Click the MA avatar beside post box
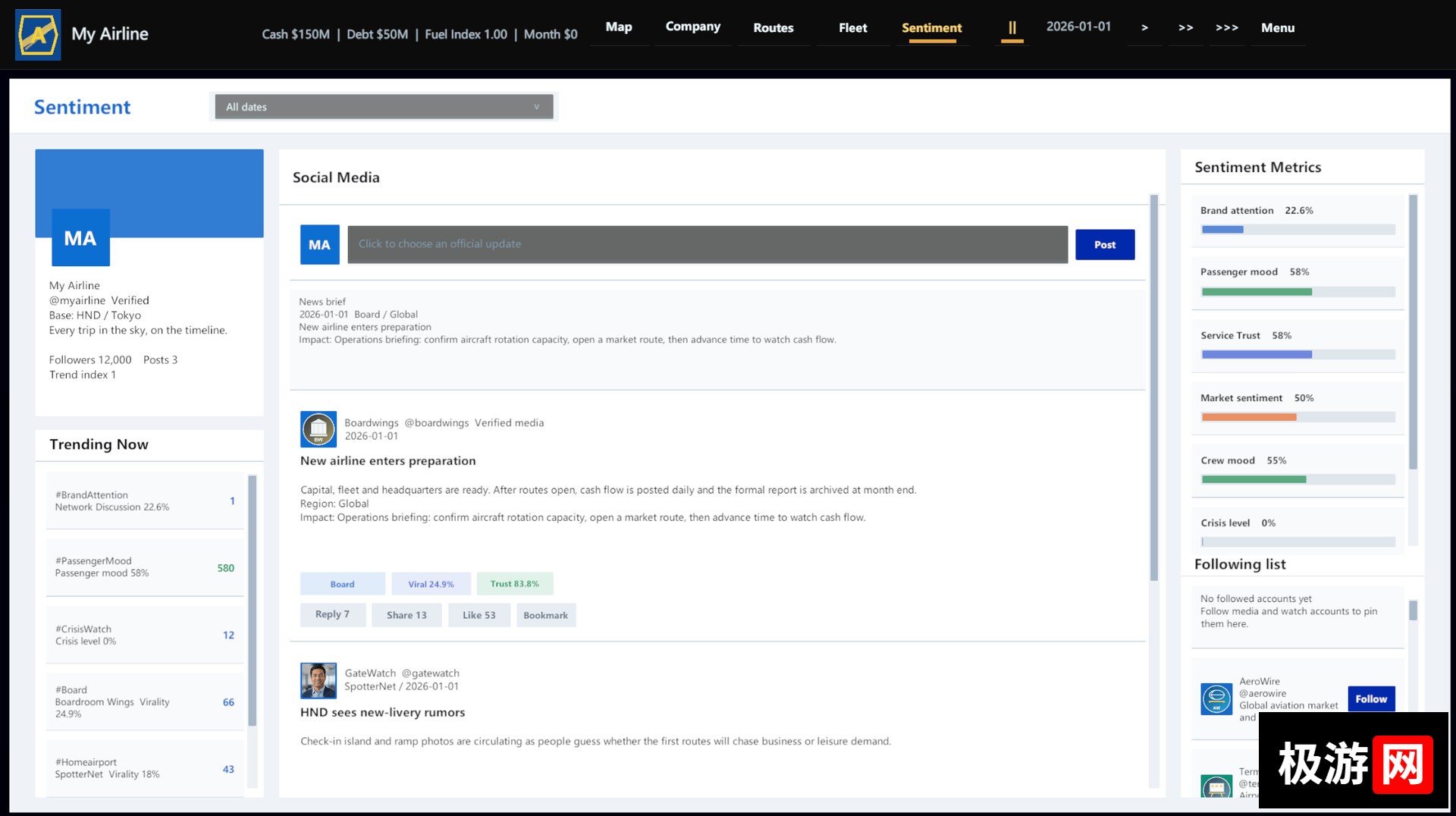Image resolution: width=1456 pixels, height=816 pixels. [x=319, y=245]
